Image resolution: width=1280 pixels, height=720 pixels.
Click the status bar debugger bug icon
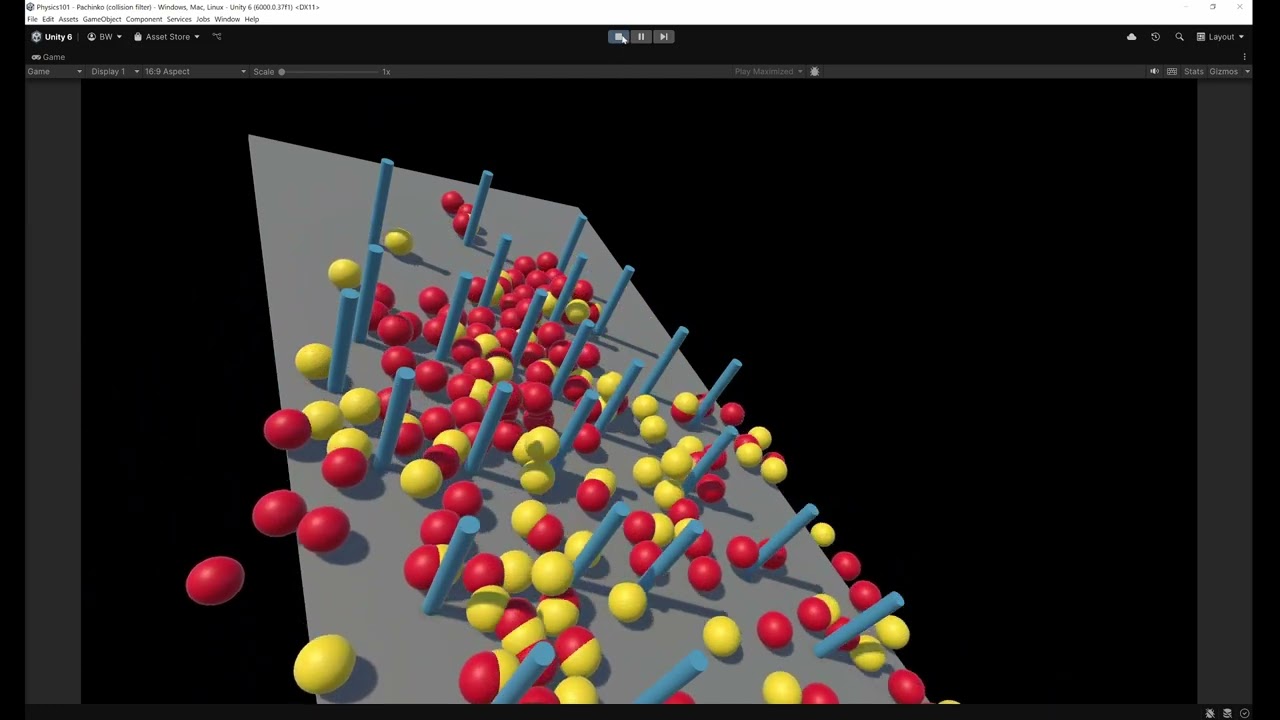pos(1210,713)
